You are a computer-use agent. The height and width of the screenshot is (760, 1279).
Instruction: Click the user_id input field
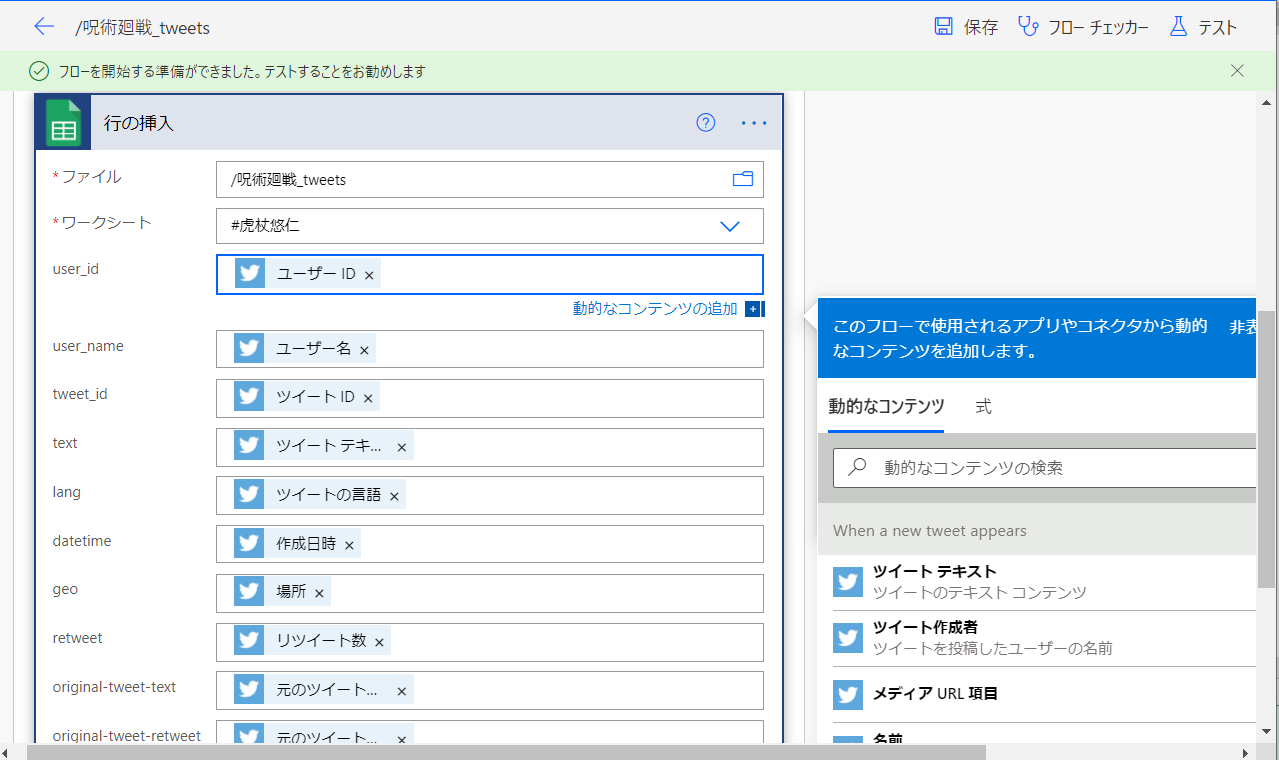[x=490, y=274]
